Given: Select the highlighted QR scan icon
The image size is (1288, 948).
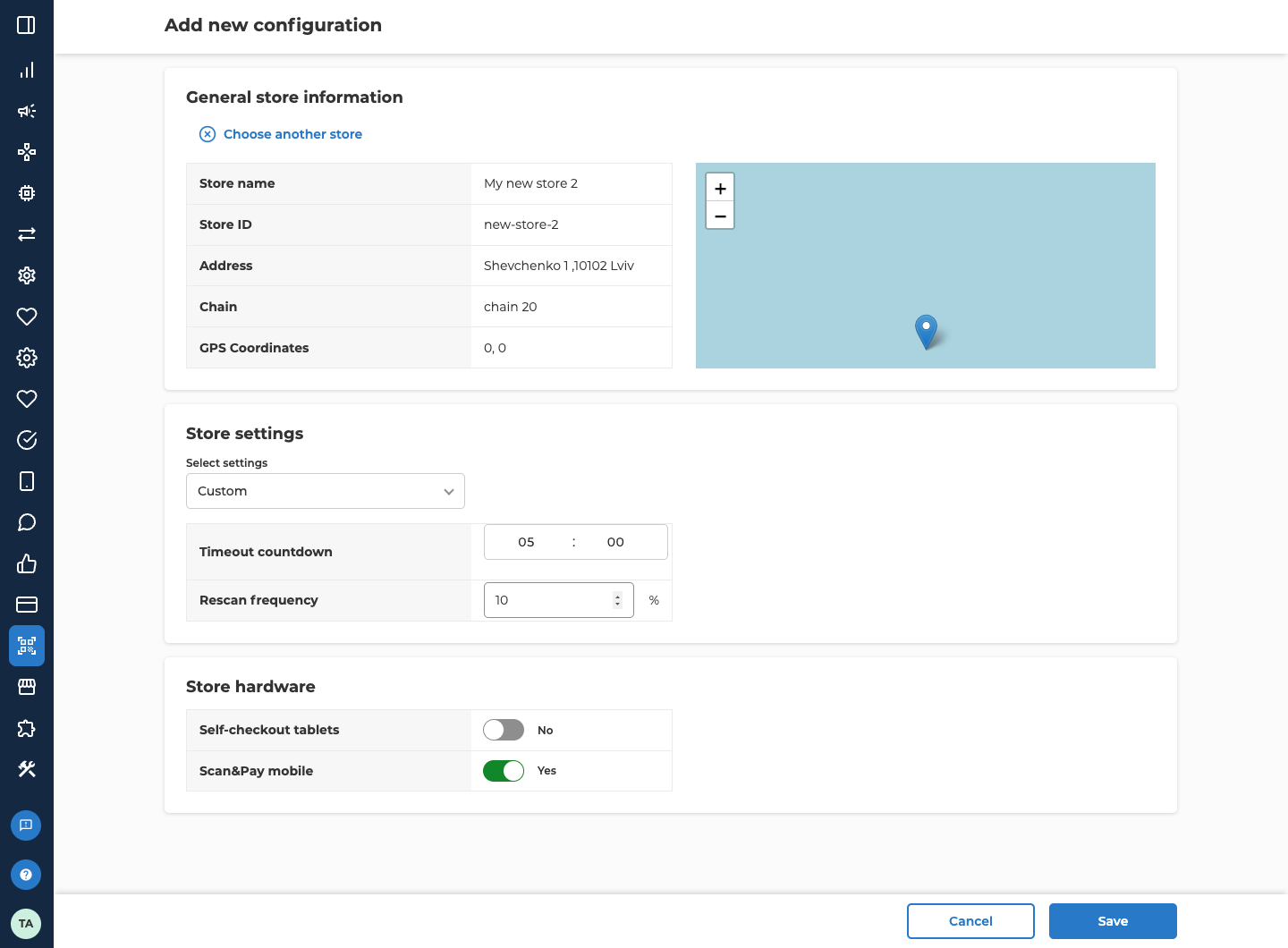Looking at the screenshot, I should click(27, 646).
